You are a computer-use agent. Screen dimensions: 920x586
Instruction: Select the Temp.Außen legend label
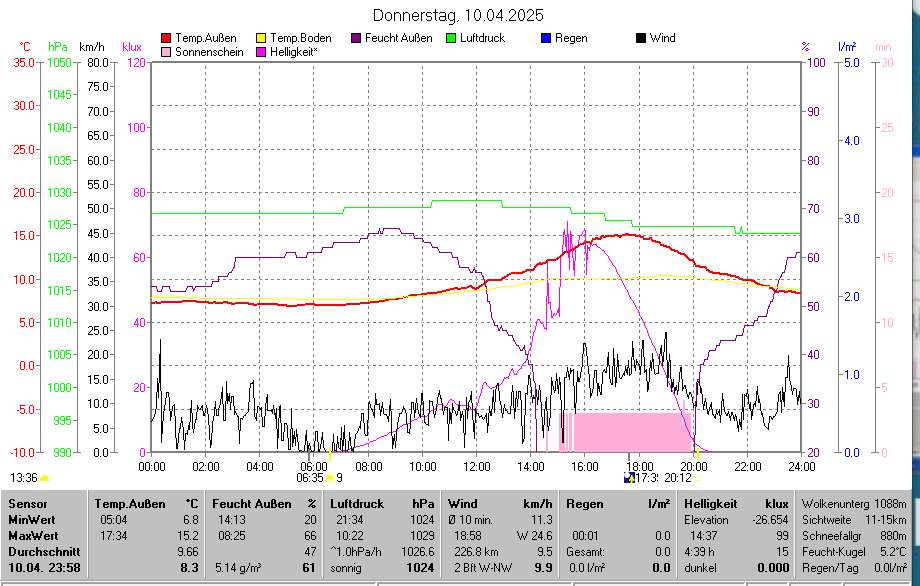(206, 38)
